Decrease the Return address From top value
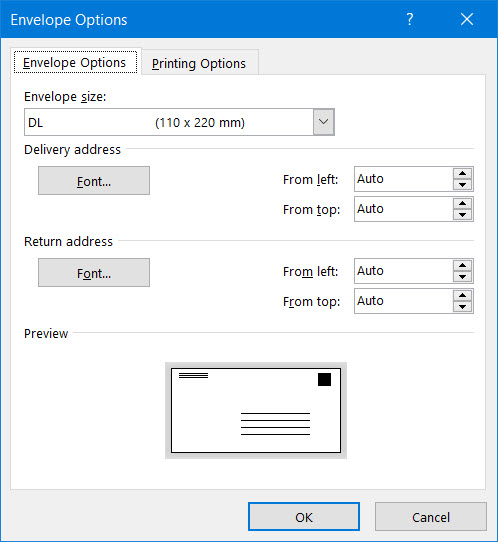This screenshot has width=498, height=542. [x=463, y=307]
